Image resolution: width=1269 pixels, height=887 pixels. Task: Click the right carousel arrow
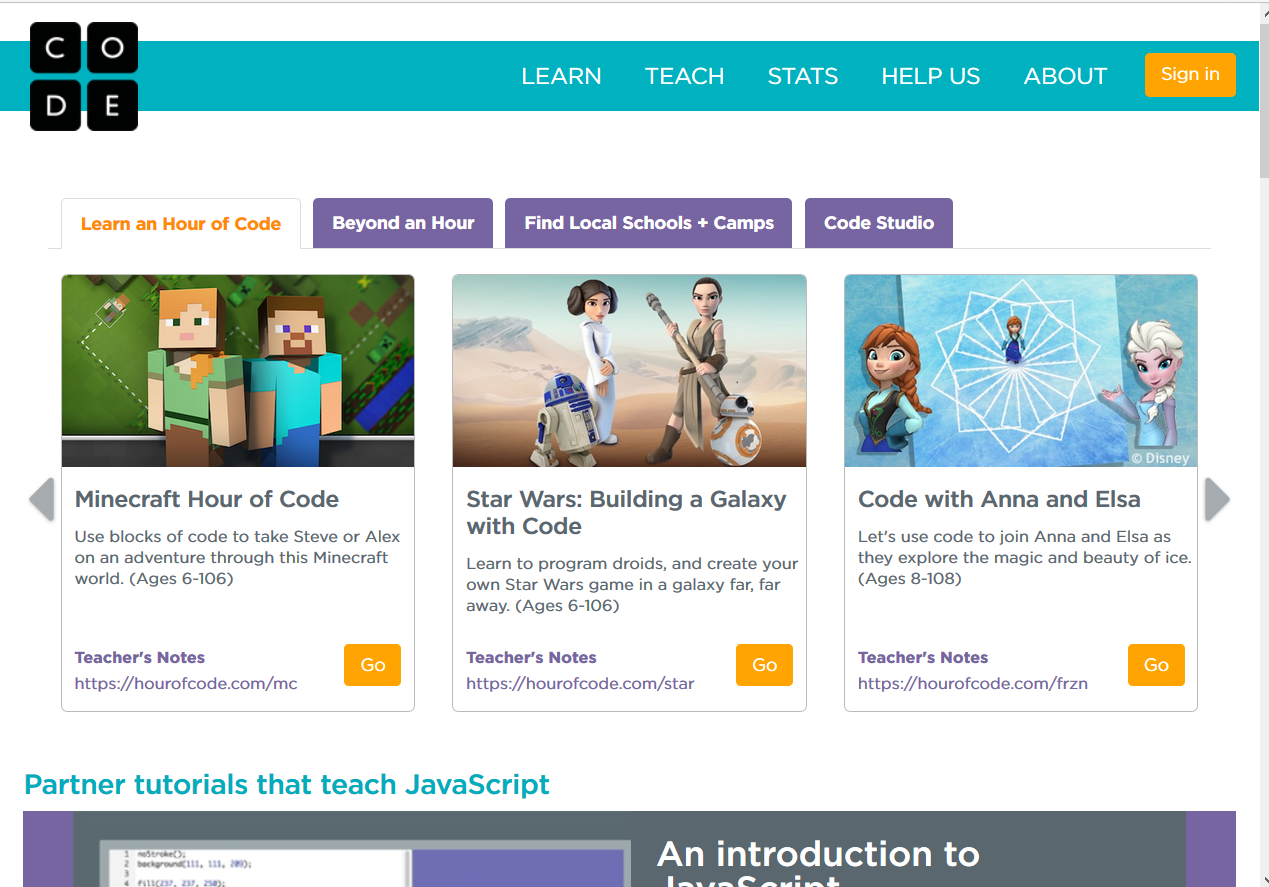click(1216, 498)
